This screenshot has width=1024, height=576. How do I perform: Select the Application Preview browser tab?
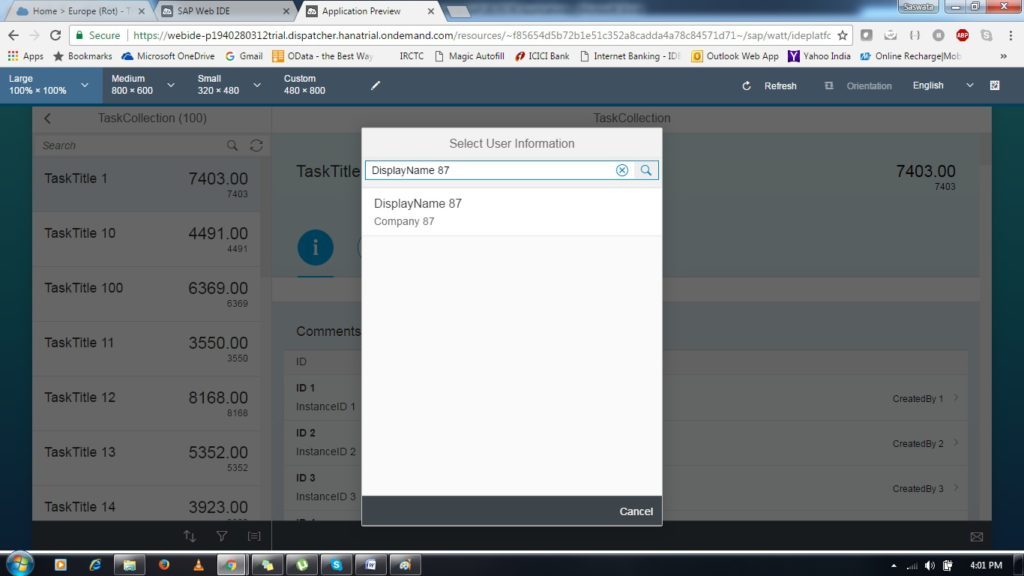(369, 11)
